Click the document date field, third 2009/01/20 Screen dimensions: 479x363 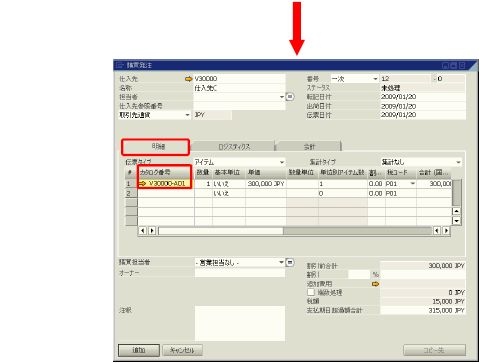tap(423, 115)
